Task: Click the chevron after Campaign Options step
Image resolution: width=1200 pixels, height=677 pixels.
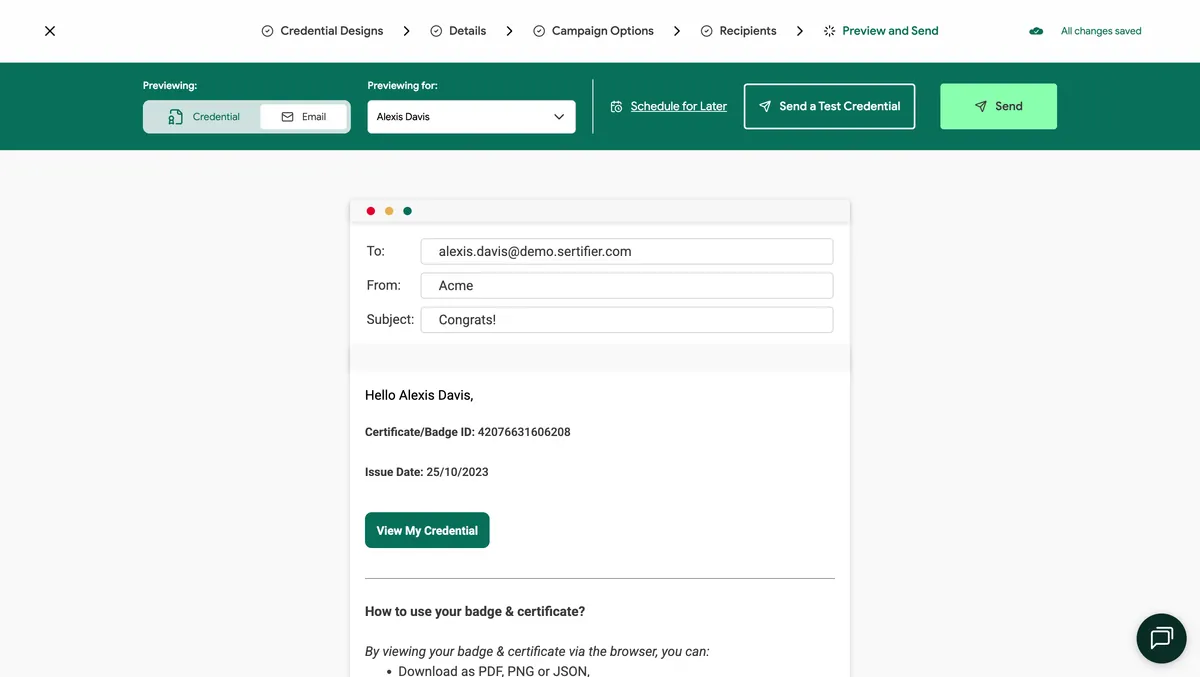Action: click(x=677, y=31)
